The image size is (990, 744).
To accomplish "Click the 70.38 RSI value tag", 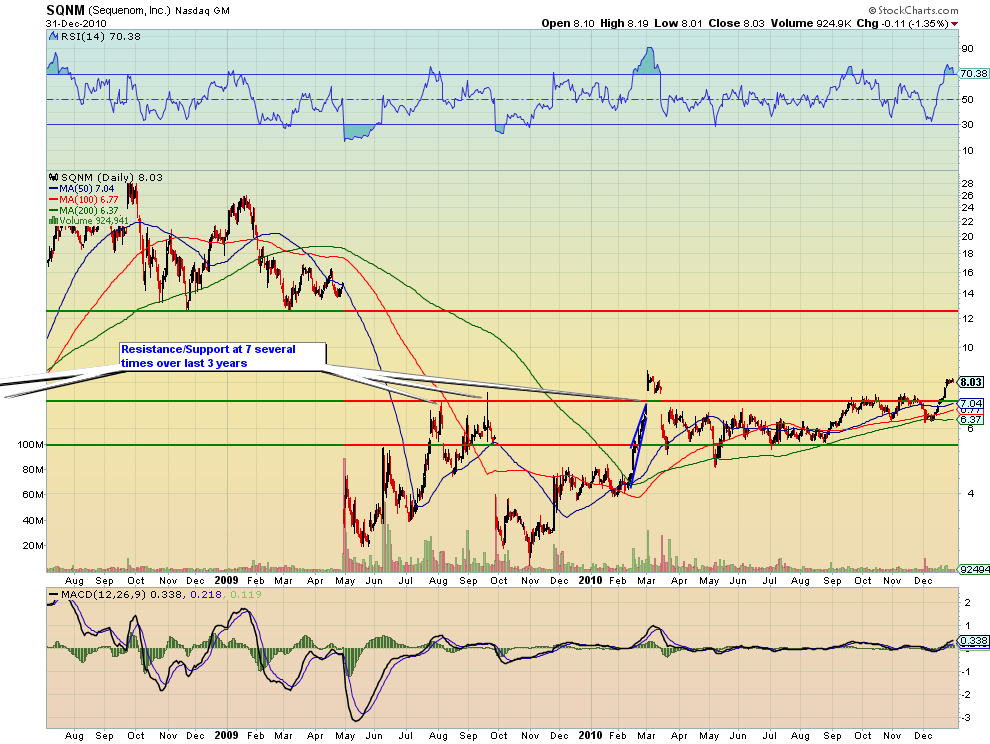I will click(x=974, y=74).
